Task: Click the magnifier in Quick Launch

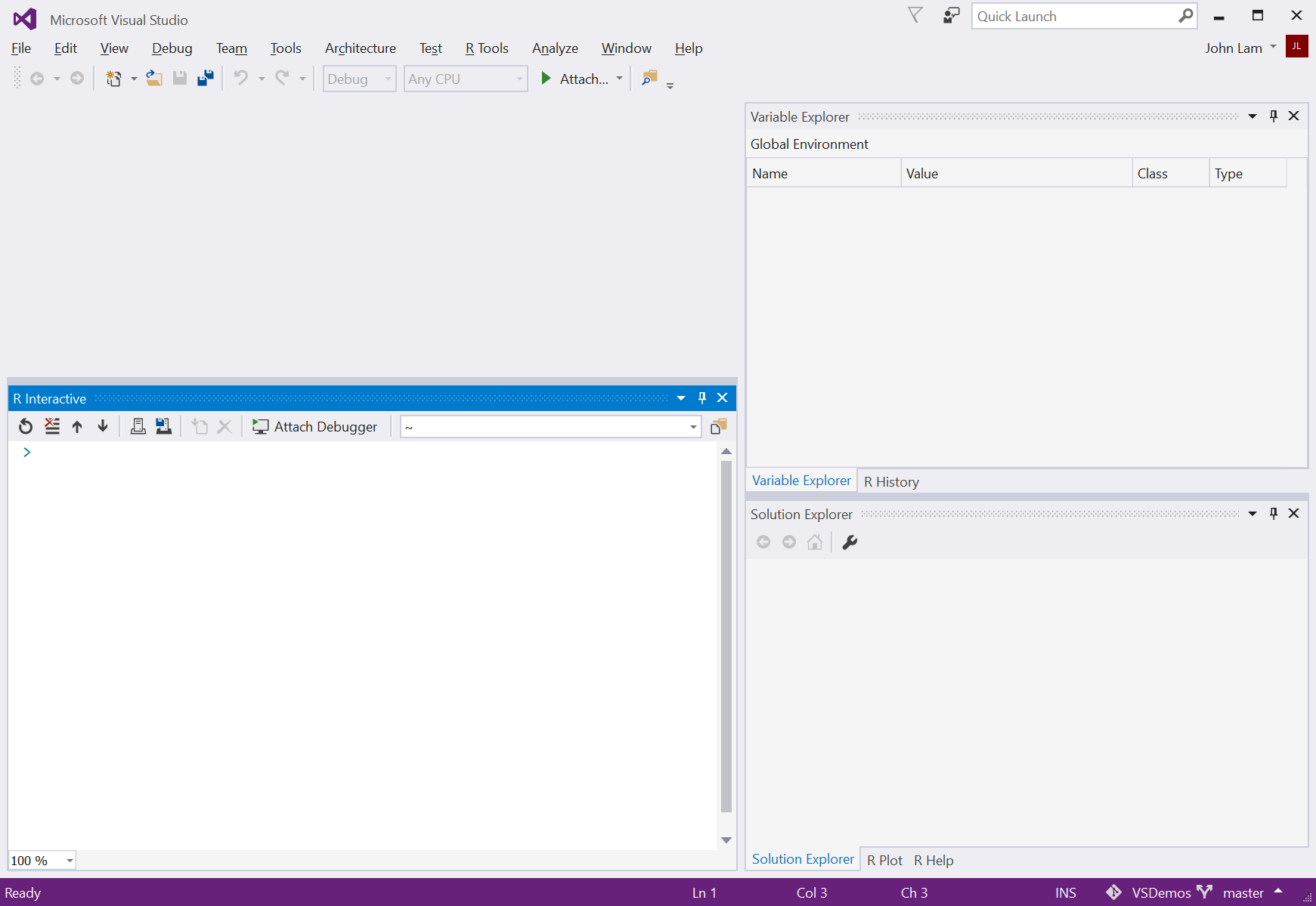Action: coord(1186,16)
